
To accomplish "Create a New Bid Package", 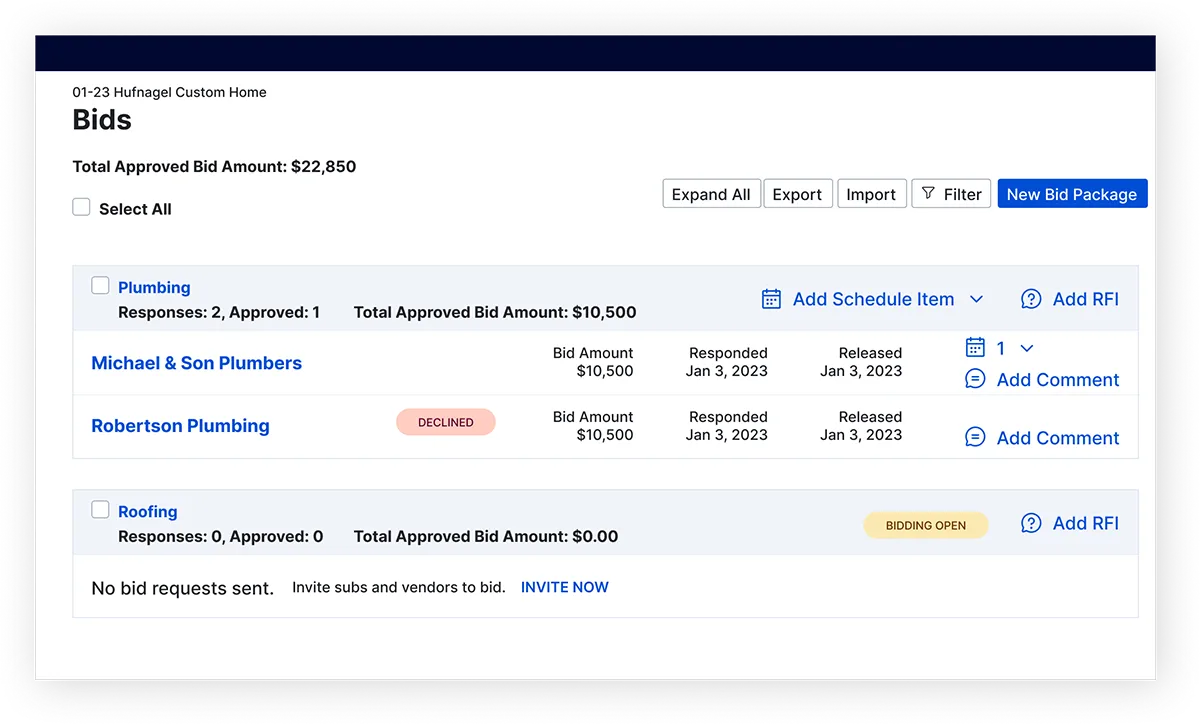I will 1072,194.
